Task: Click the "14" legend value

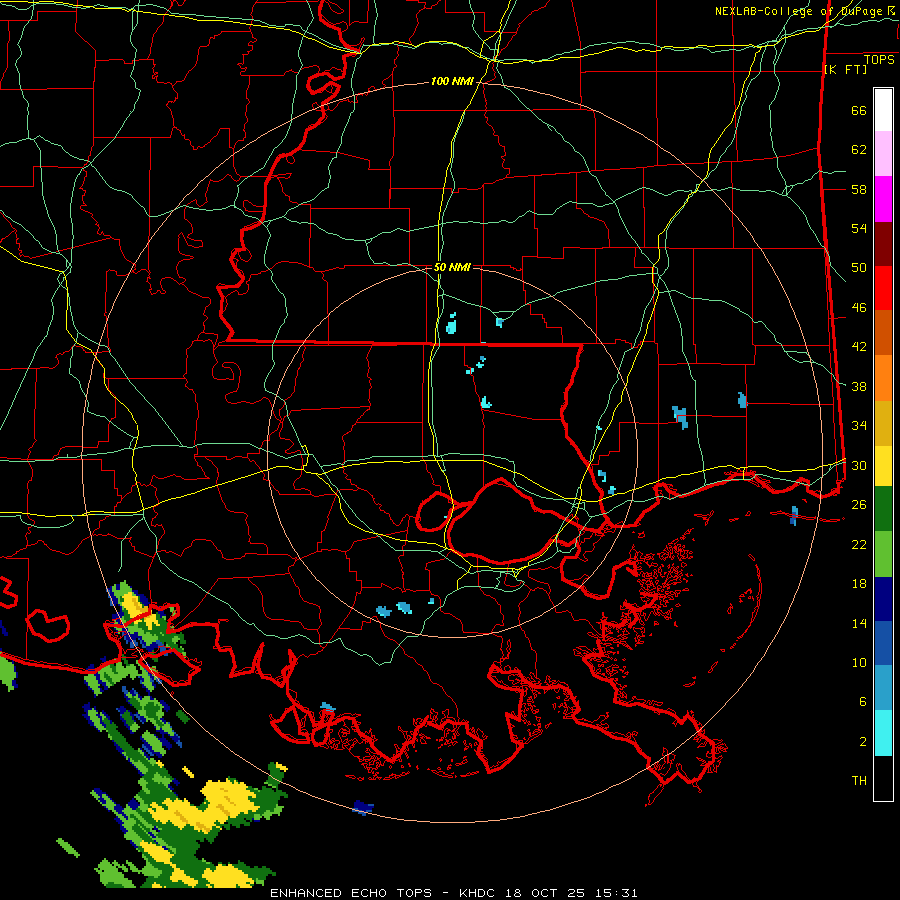Action: tap(859, 623)
